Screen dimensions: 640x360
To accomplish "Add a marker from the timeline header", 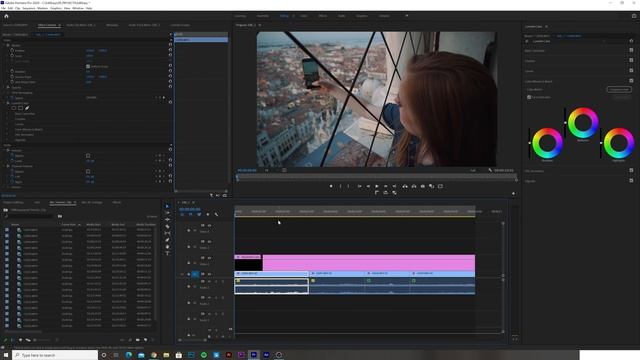I will [208, 214].
